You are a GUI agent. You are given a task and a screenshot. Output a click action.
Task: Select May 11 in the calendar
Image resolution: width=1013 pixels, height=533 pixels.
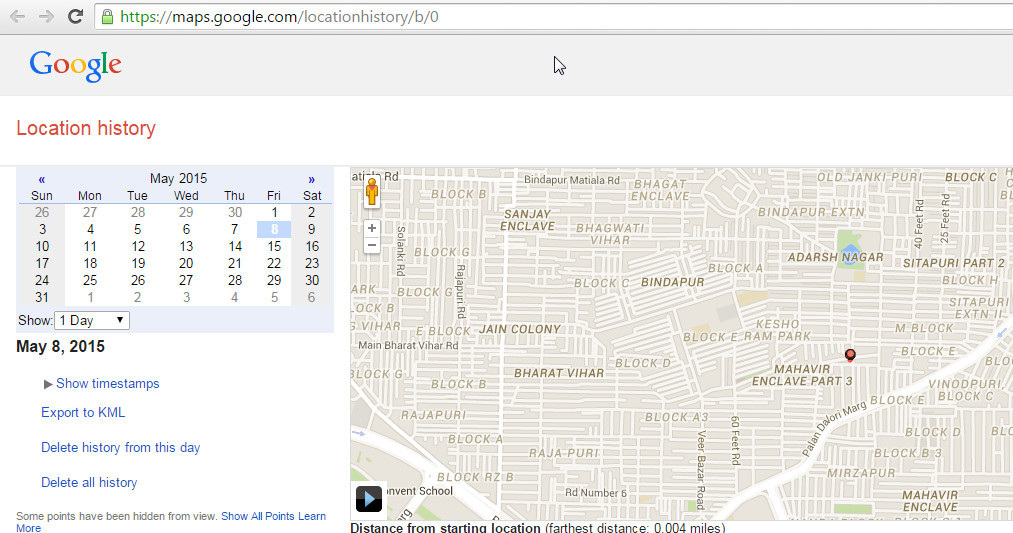click(90, 246)
